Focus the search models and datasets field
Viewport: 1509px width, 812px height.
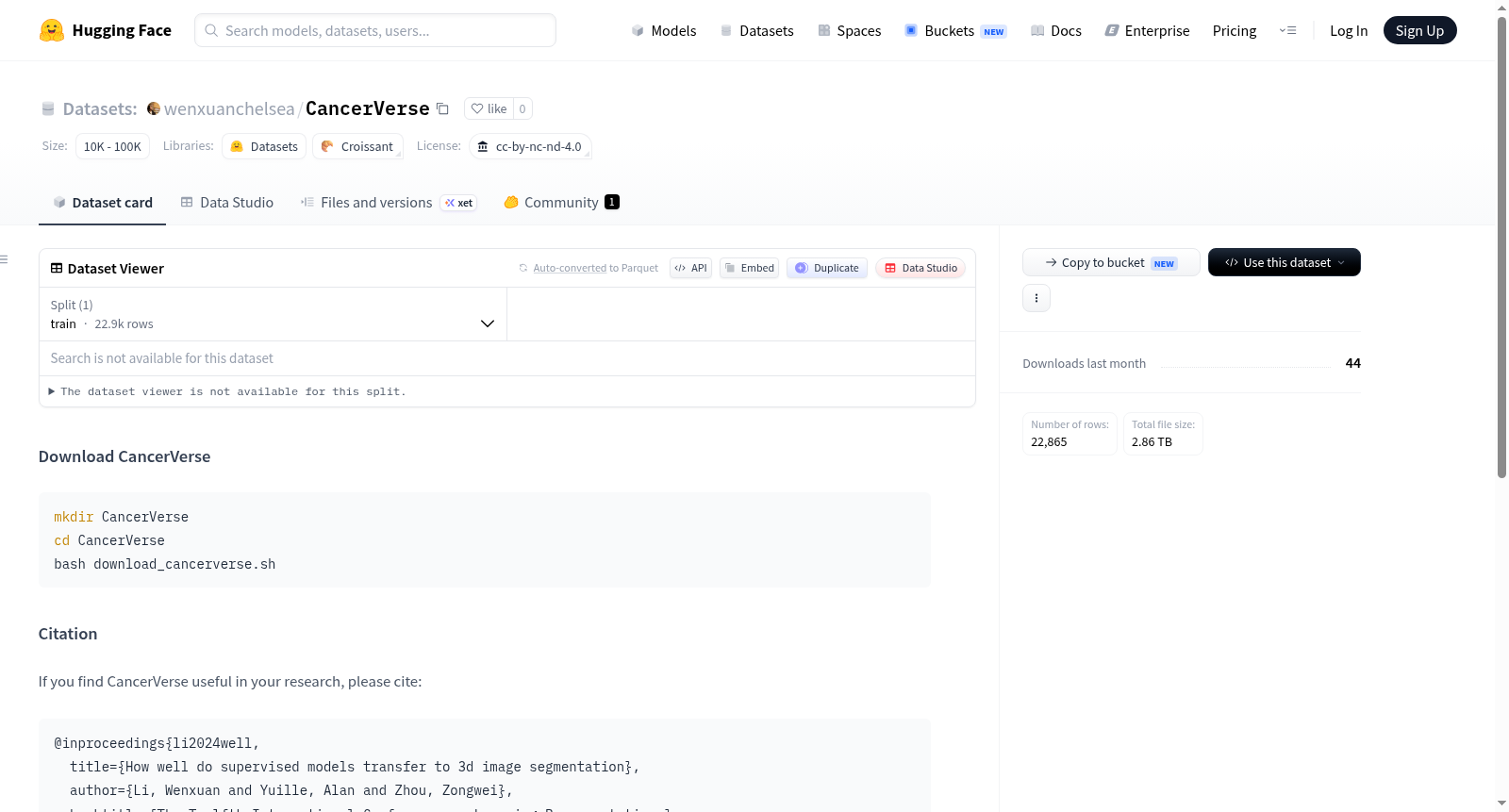[x=375, y=30]
